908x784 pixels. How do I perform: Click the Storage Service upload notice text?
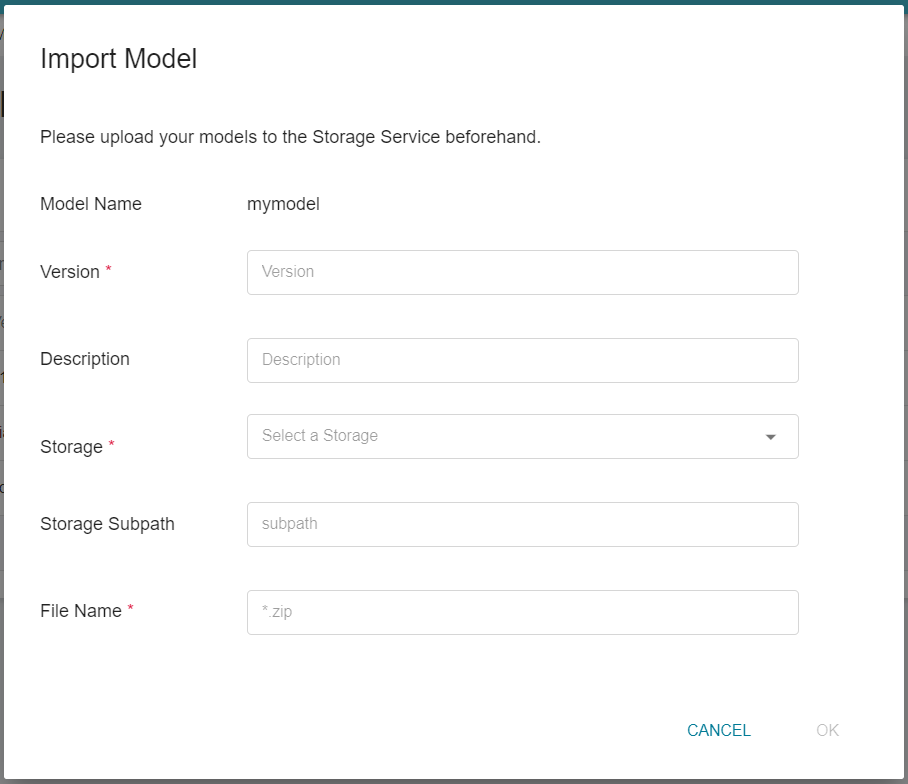290,137
